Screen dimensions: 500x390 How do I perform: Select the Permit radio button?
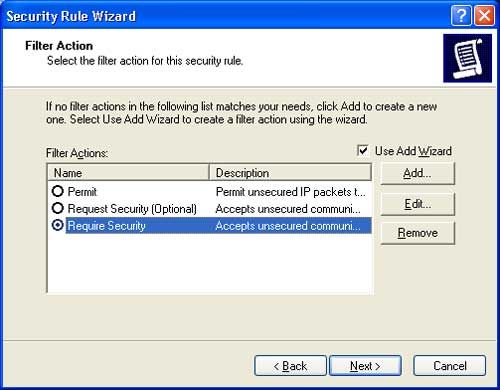pos(58,191)
